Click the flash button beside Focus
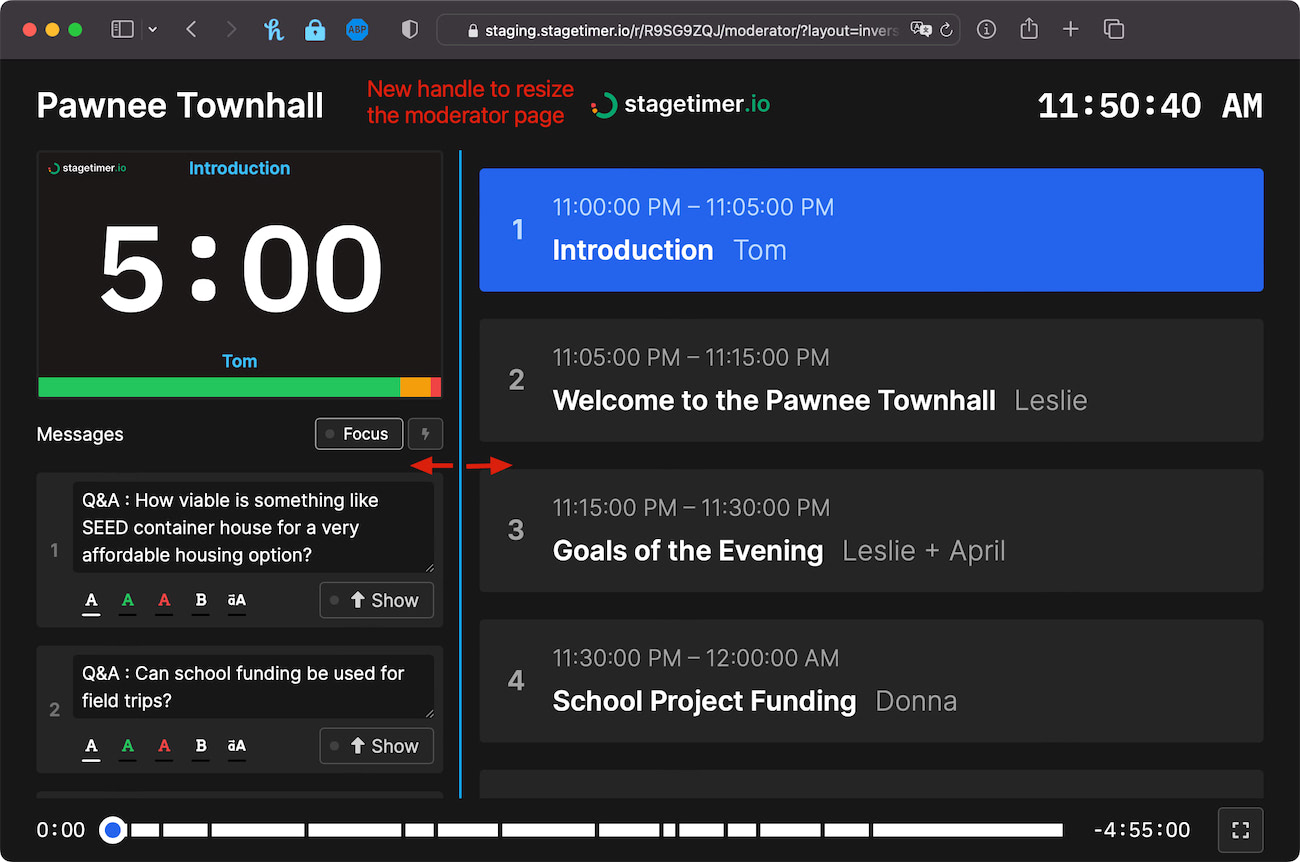Viewport: 1300px width, 862px height. click(x=425, y=434)
